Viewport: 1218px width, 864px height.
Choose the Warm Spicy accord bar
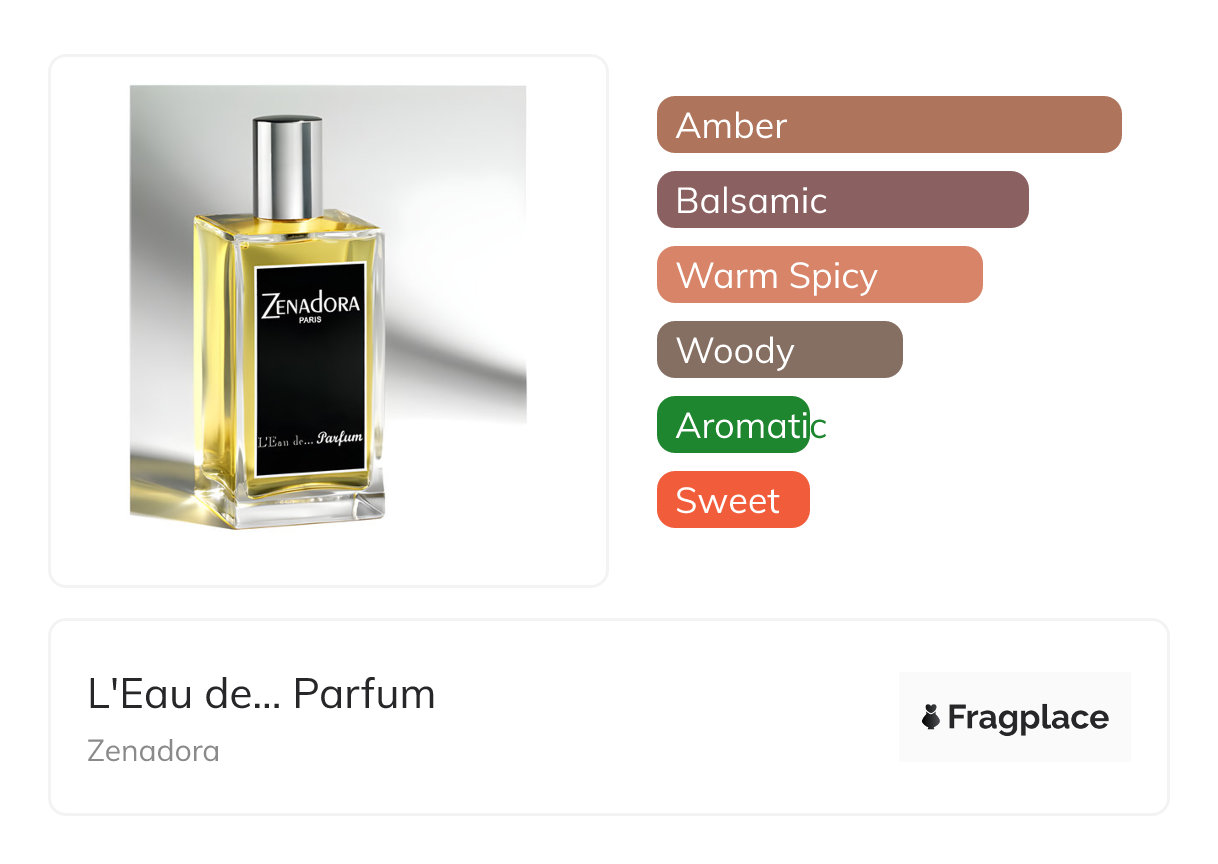(x=820, y=275)
